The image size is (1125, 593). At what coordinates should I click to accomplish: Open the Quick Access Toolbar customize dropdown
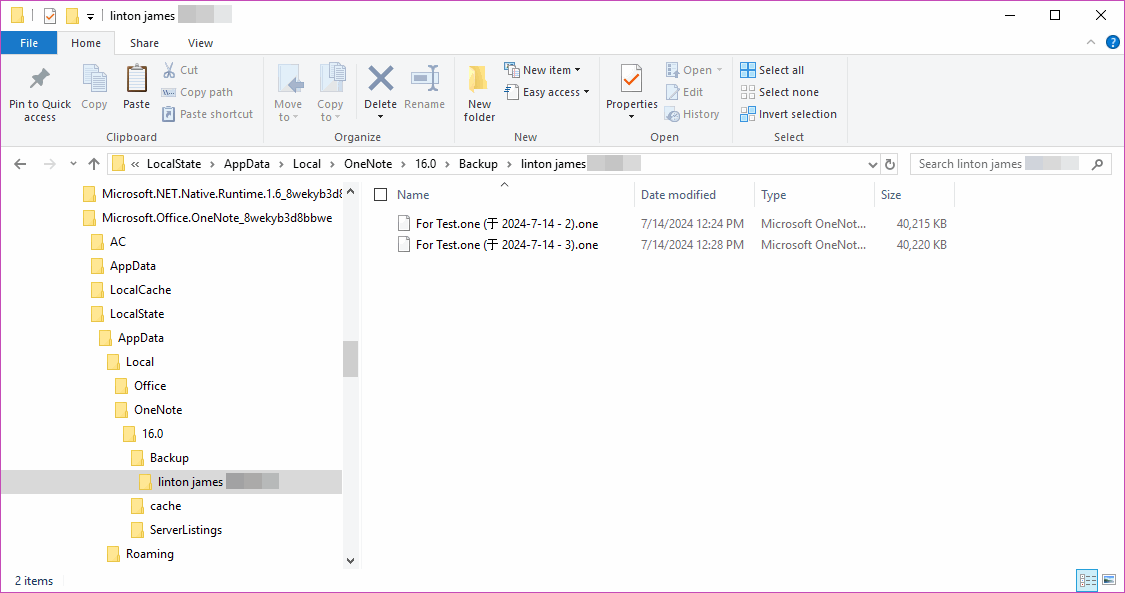click(90, 16)
